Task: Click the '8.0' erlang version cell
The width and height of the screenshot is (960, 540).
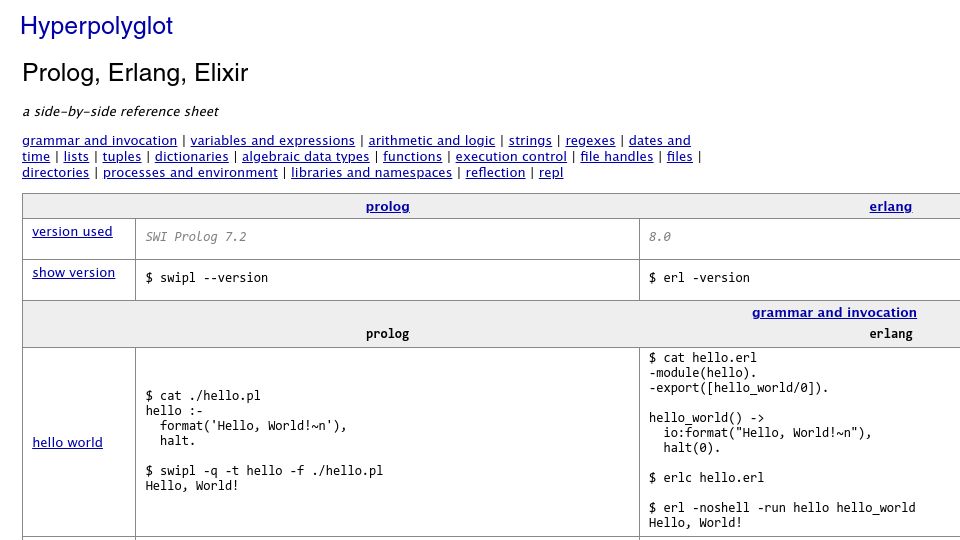Action: (x=659, y=237)
